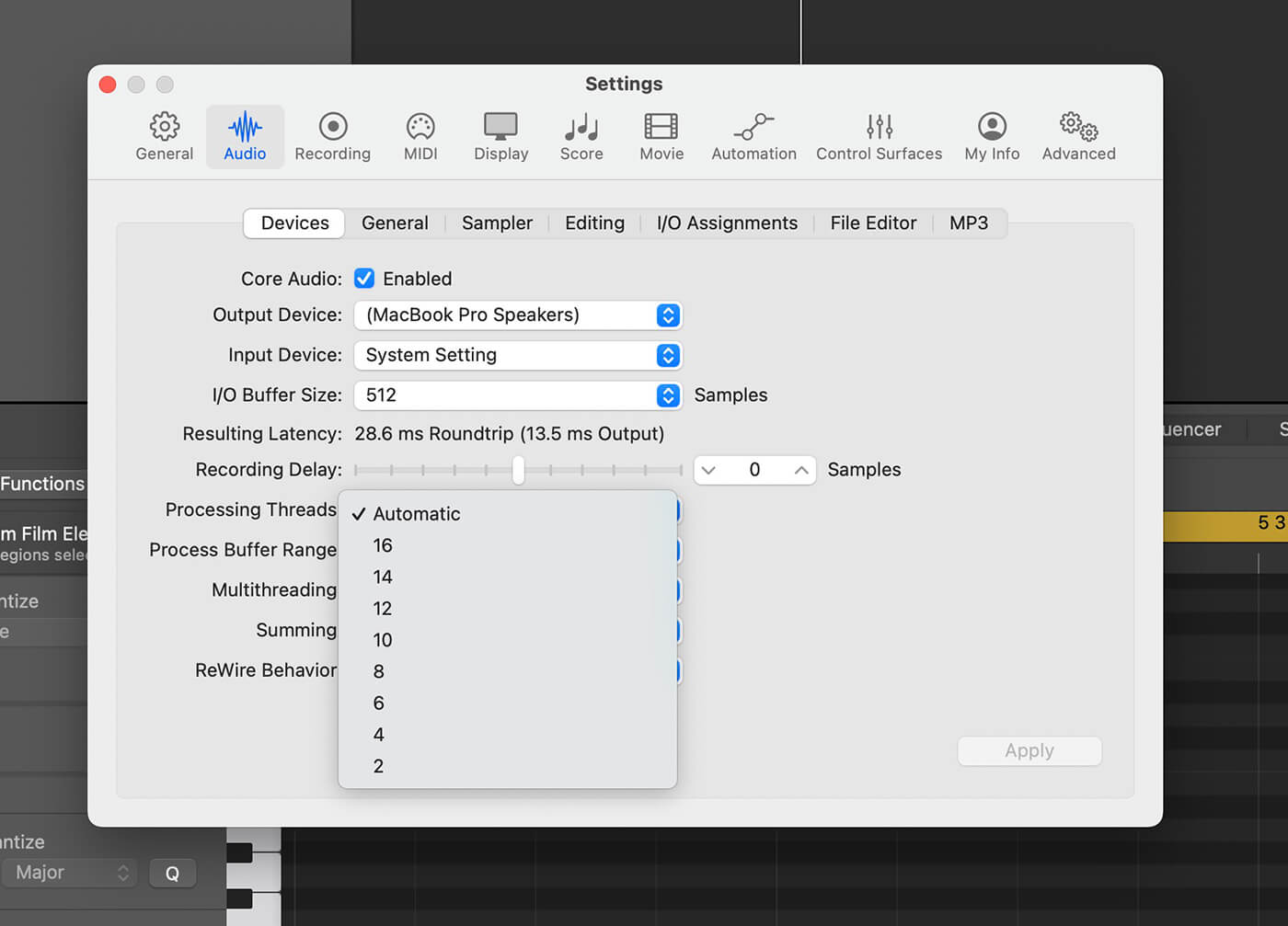The image size is (1288, 926).
Task: Click the Recording Delay value field
Action: click(754, 470)
